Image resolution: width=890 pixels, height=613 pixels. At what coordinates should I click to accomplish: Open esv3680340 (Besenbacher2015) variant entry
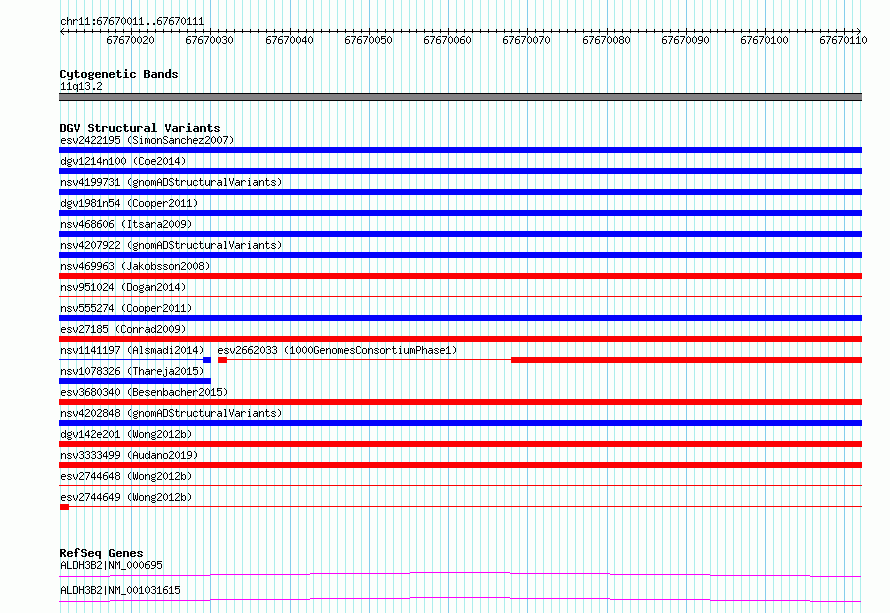[144, 392]
